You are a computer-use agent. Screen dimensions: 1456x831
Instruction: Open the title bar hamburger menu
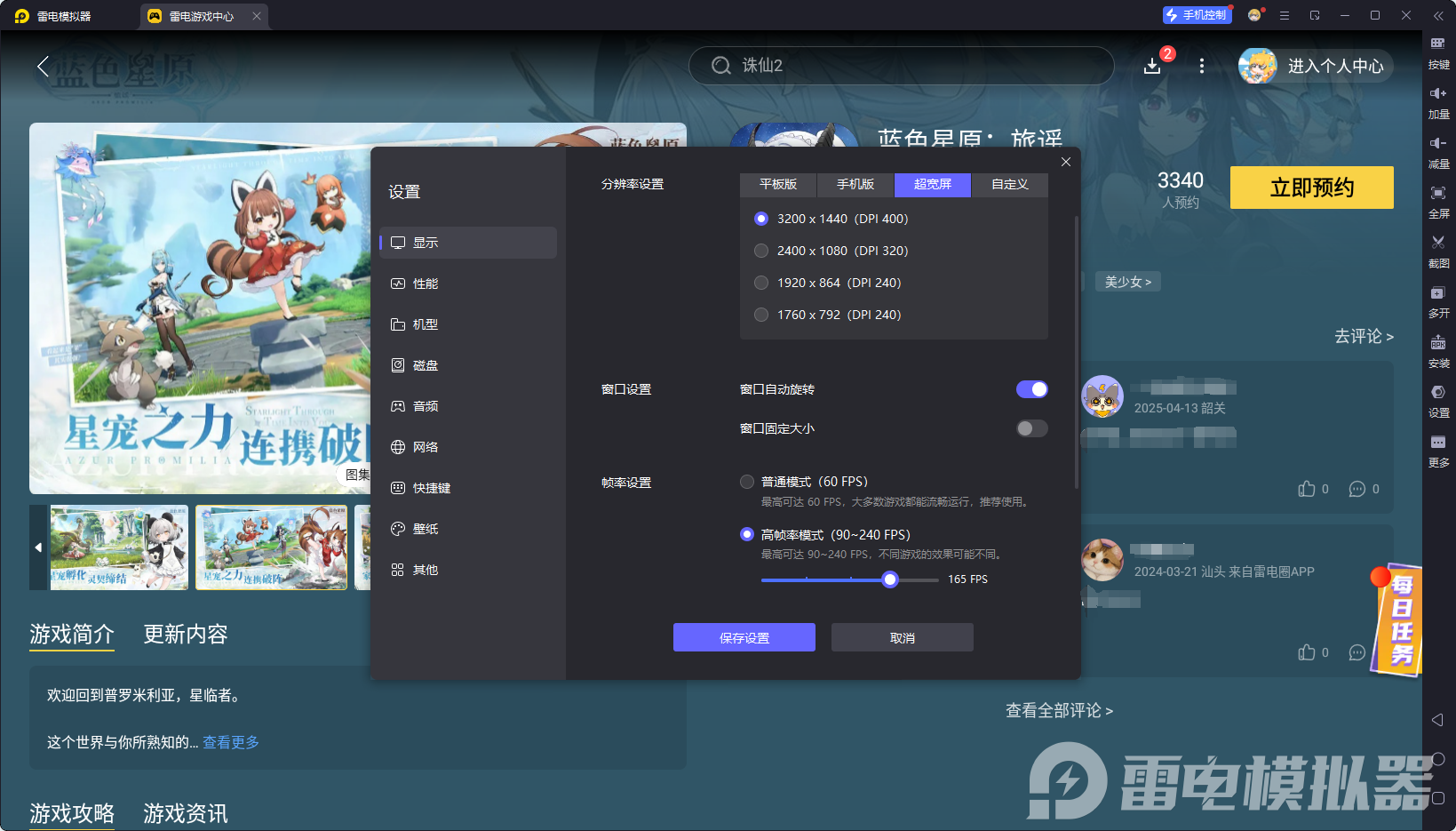coord(1285,15)
